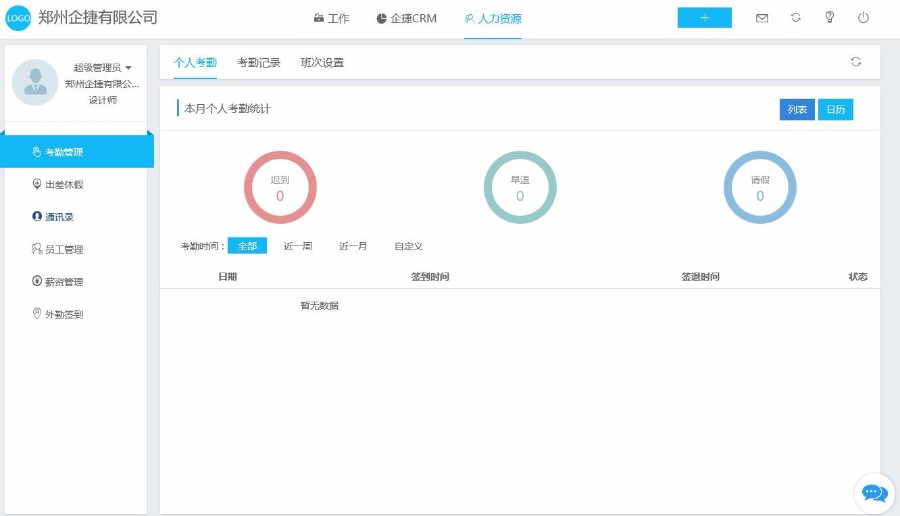Click the mail envelope icon in header

pyautogui.click(x=762, y=18)
